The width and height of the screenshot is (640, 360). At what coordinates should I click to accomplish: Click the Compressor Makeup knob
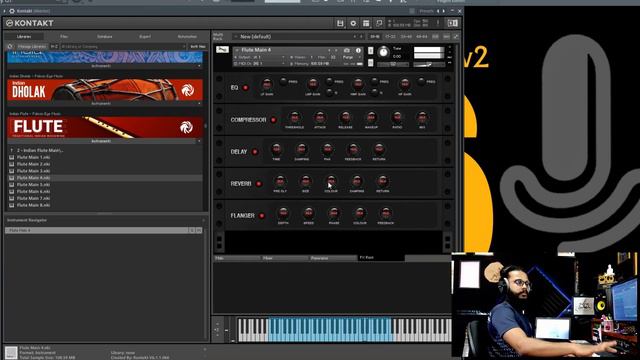click(x=371, y=118)
